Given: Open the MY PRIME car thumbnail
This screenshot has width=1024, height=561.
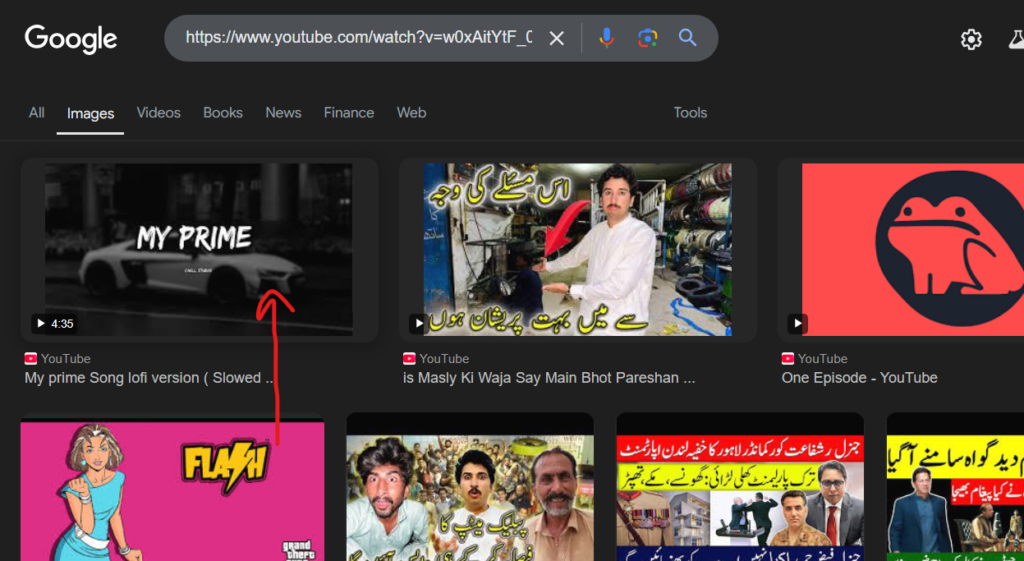Looking at the screenshot, I should tap(199, 249).
